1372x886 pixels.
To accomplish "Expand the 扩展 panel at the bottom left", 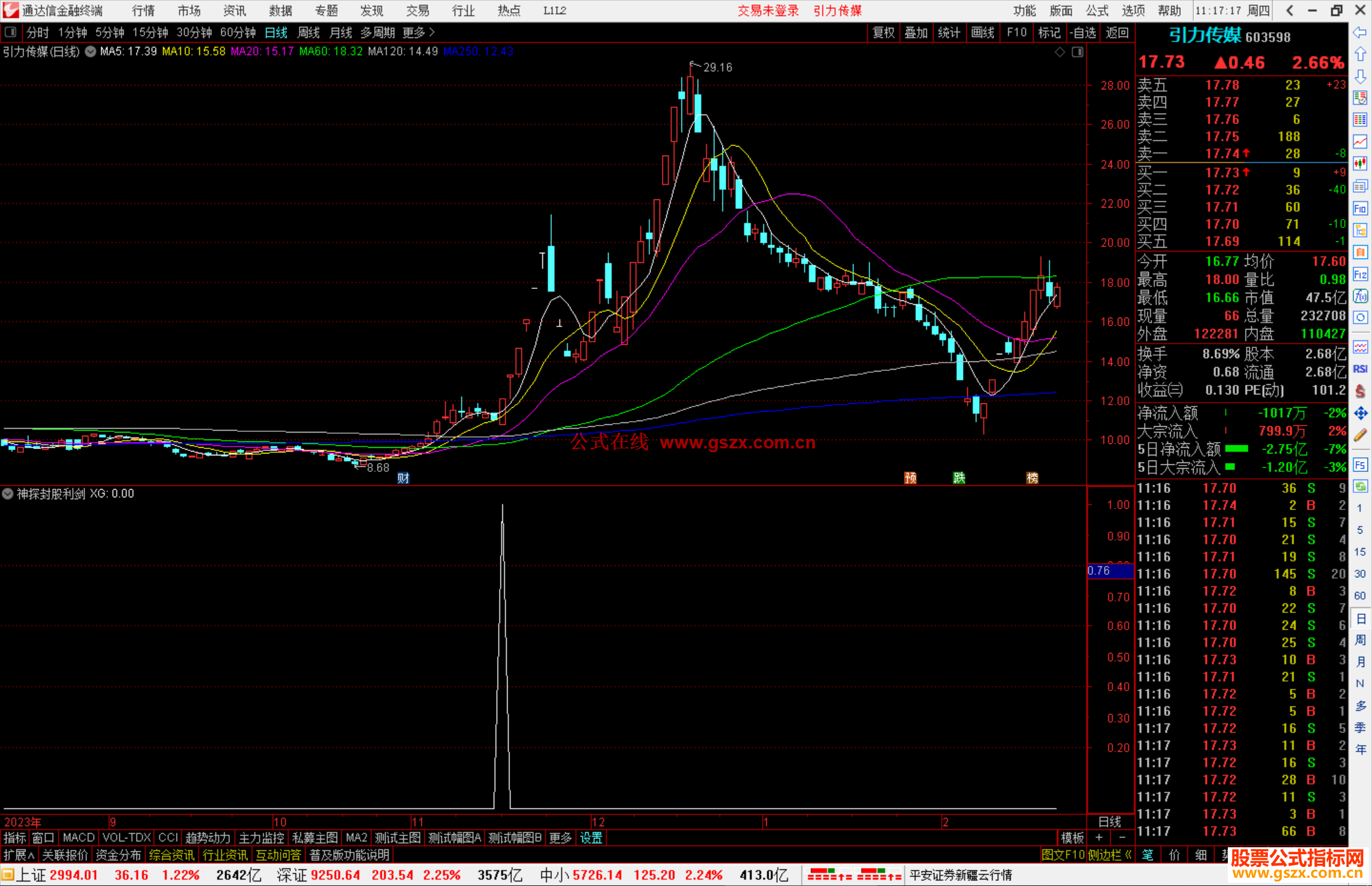I will [19, 855].
